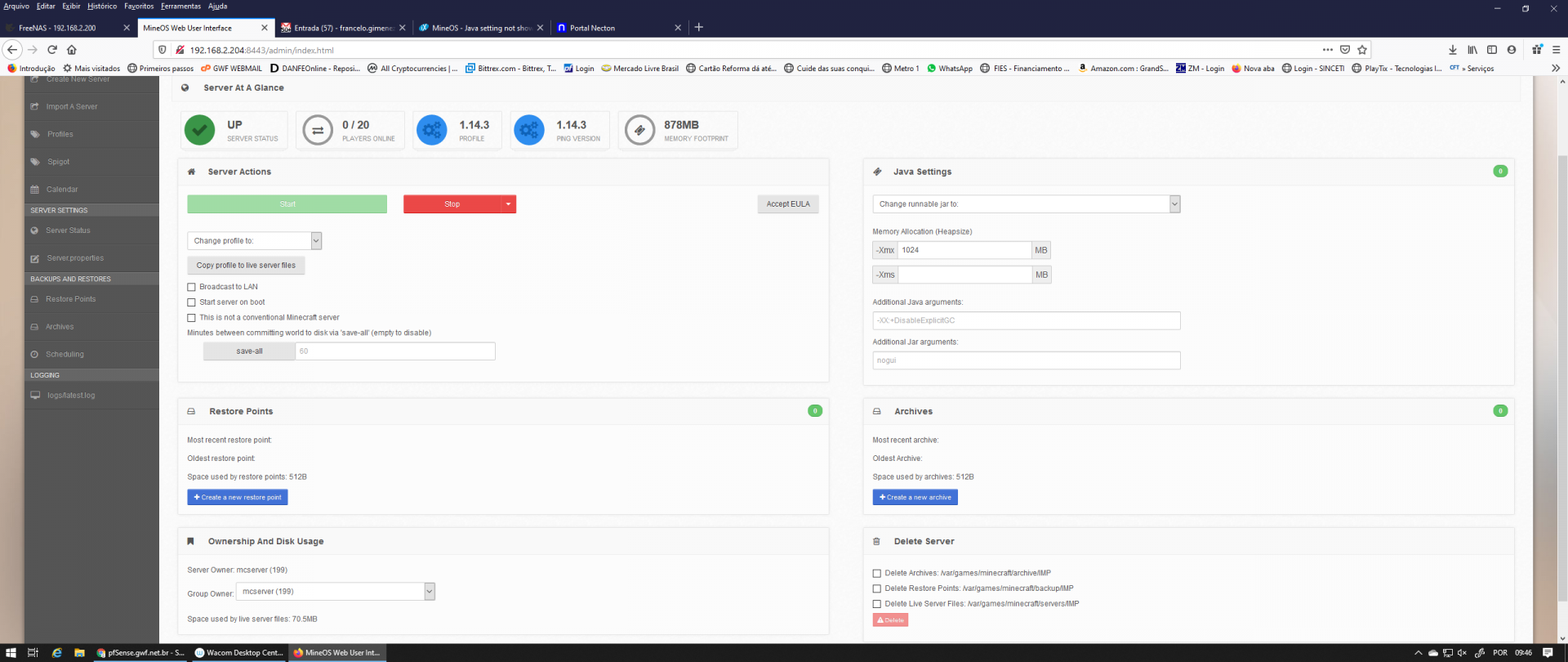This screenshot has width=1568, height=662.
Task: Open the Firefox downloads arrow
Action: click(1453, 50)
